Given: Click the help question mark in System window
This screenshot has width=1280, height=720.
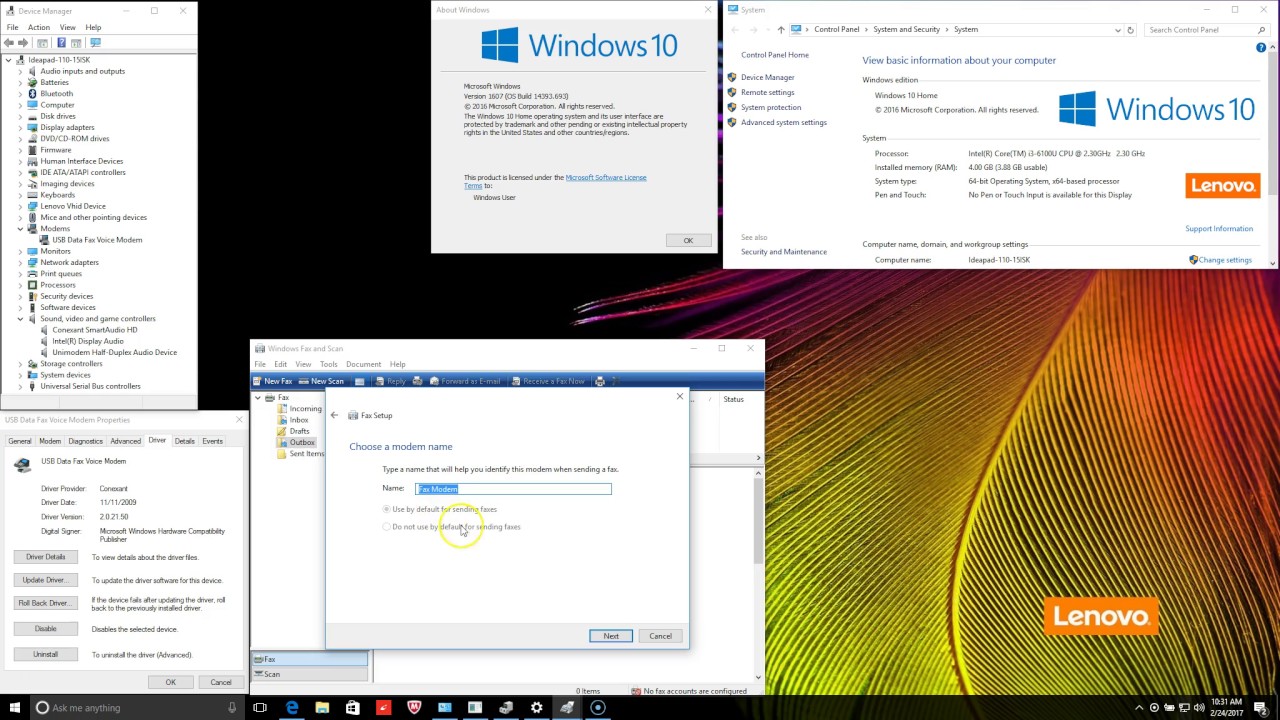Looking at the screenshot, I should tap(1261, 48).
